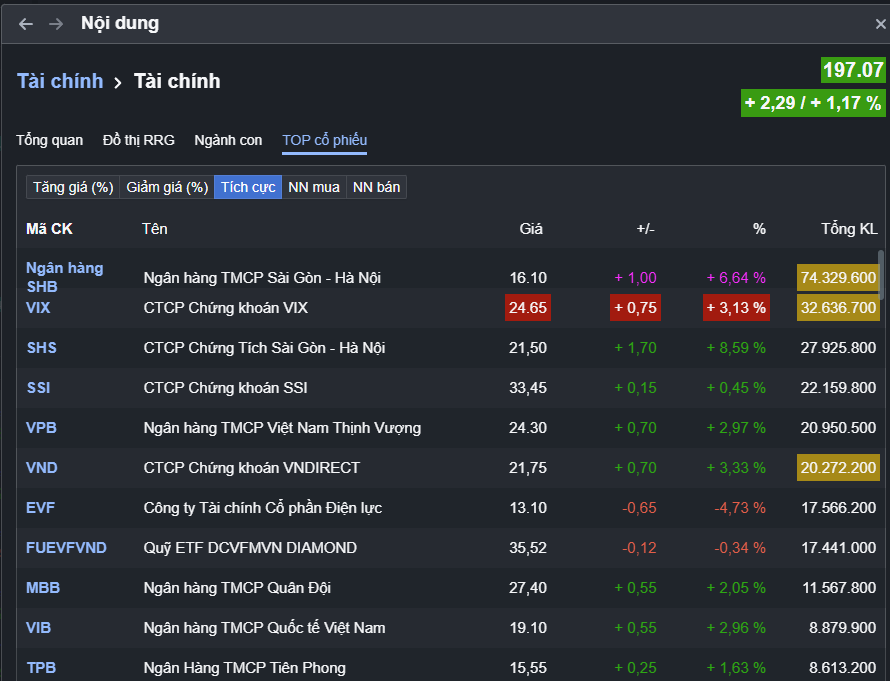The height and width of the screenshot is (681, 890).
Task: Click the SSI price 33,45
Action: pos(528,388)
